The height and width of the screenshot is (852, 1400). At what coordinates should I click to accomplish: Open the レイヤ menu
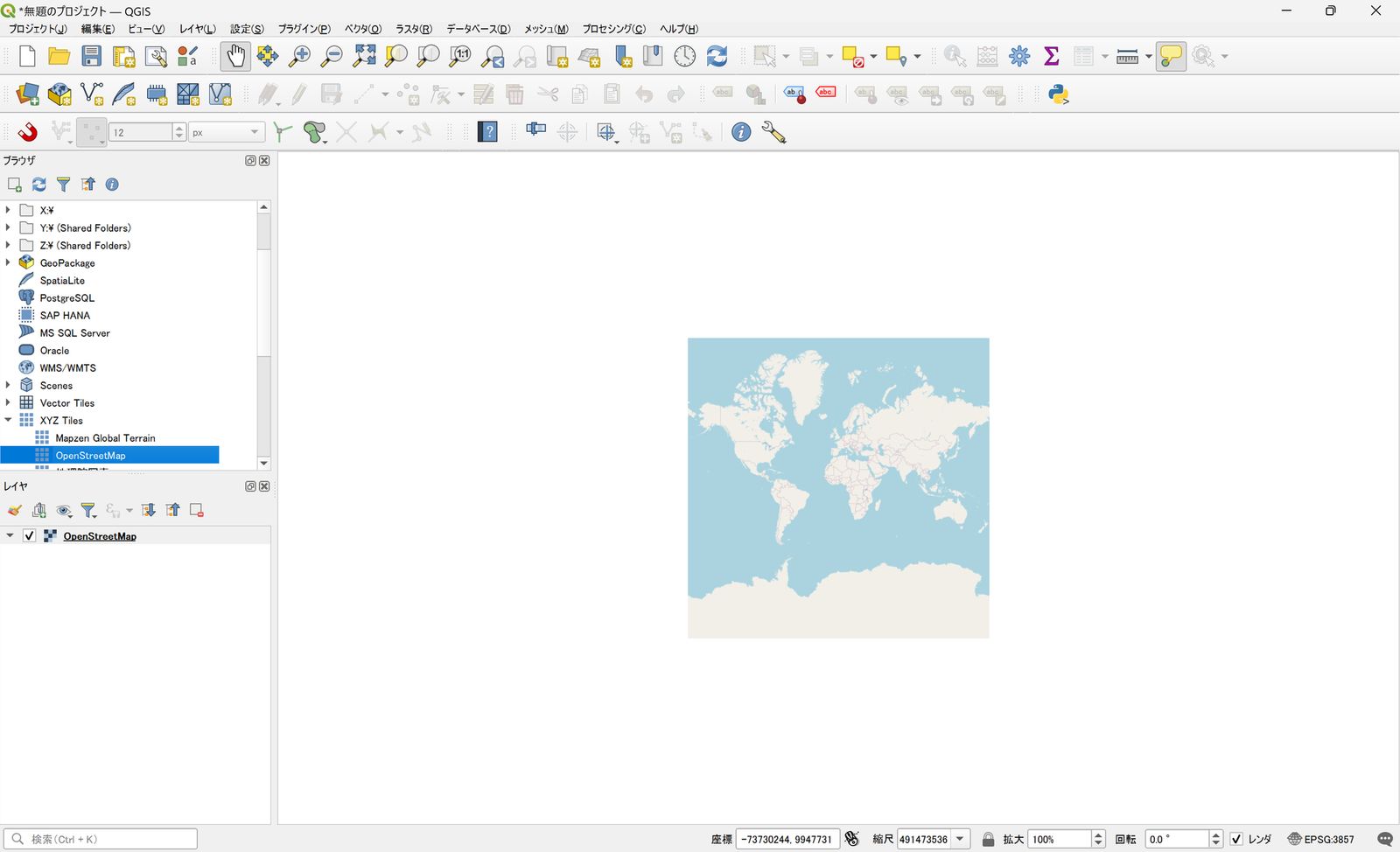[x=198, y=29]
